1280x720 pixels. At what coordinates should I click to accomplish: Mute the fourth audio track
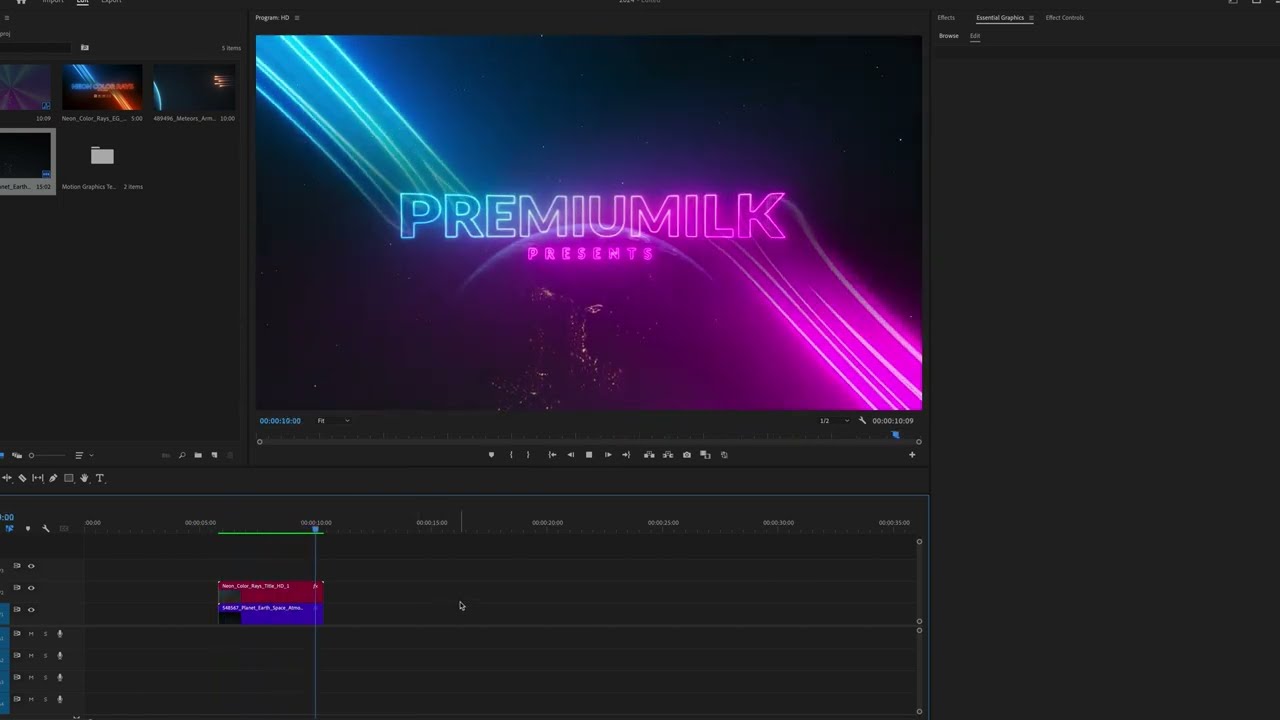pyautogui.click(x=31, y=699)
